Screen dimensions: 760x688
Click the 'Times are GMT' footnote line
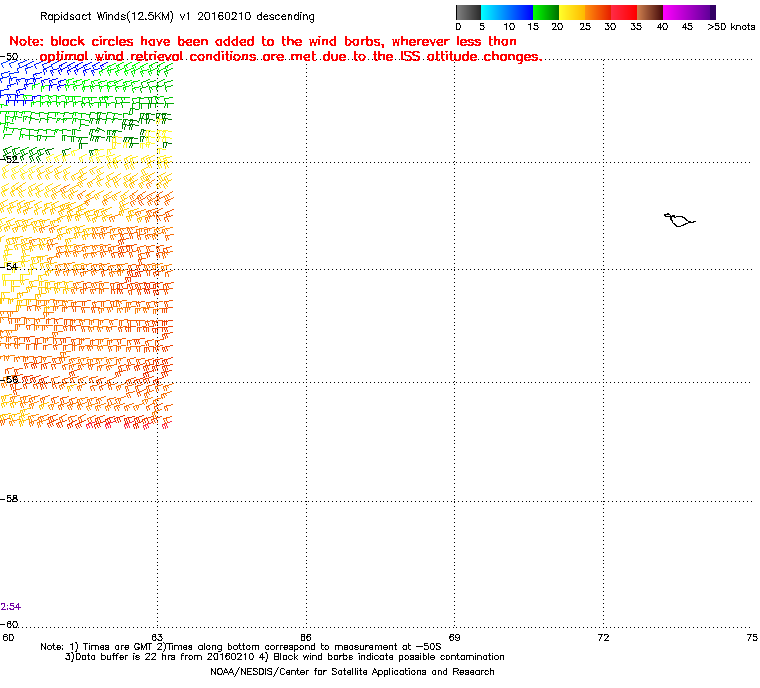(241, 647)
